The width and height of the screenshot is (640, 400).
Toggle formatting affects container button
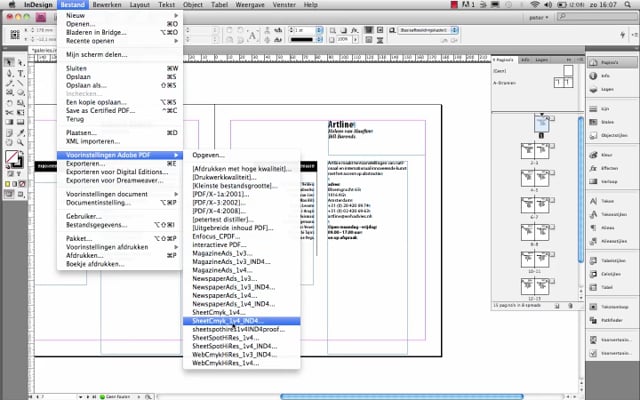click(x=10, y=173)
